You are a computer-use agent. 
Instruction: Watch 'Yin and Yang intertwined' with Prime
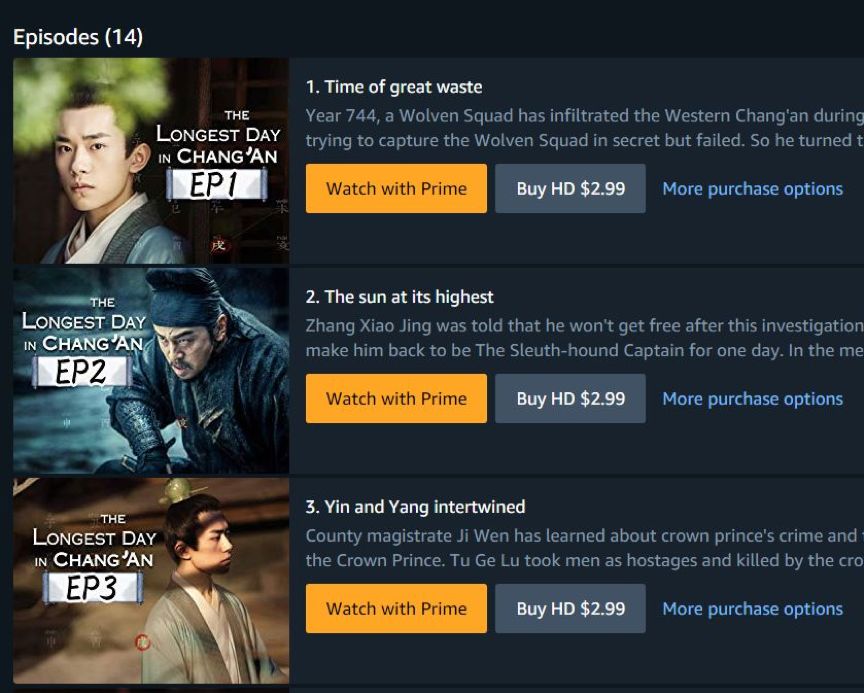pos(396,608)
